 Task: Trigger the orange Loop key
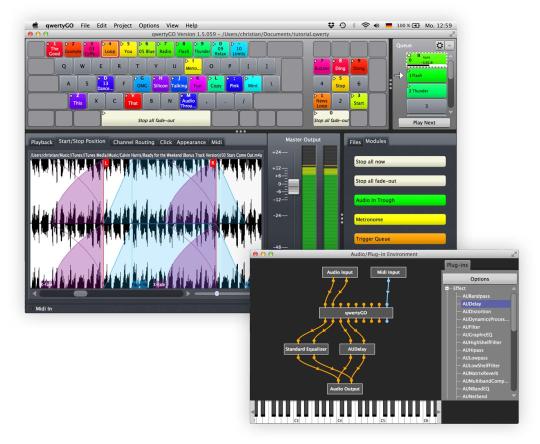(110, 49)
